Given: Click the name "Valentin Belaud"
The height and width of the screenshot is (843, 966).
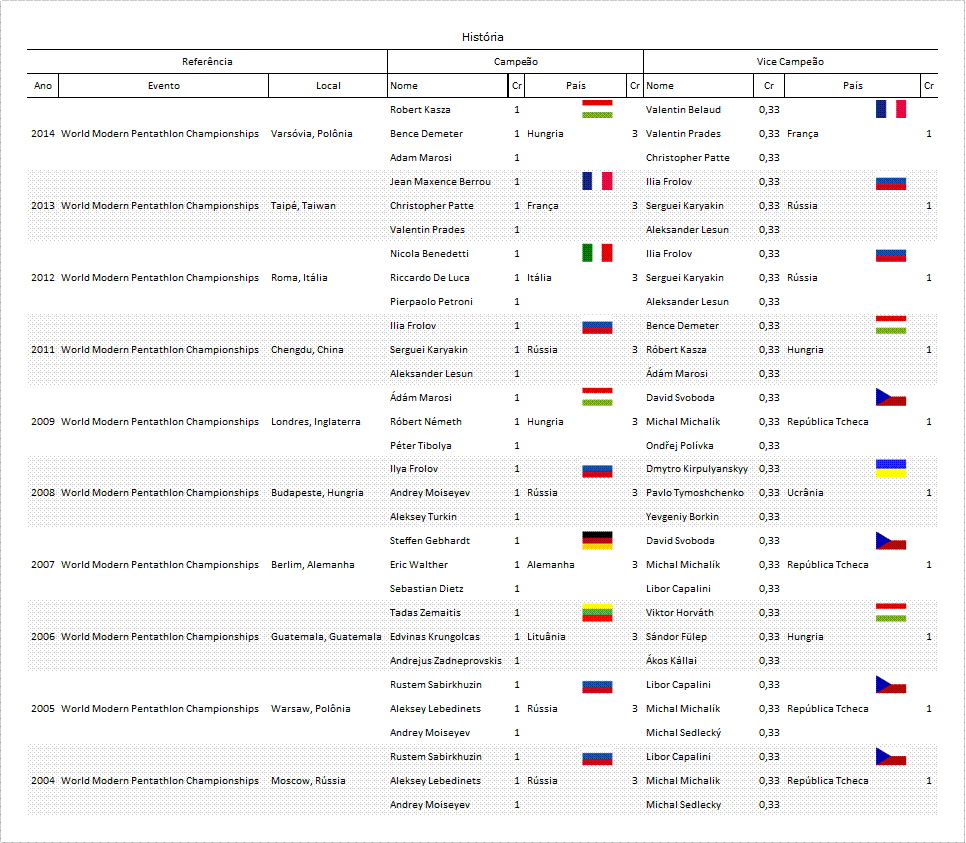Looking at the screenshot, I should click(x=683, y=110).
